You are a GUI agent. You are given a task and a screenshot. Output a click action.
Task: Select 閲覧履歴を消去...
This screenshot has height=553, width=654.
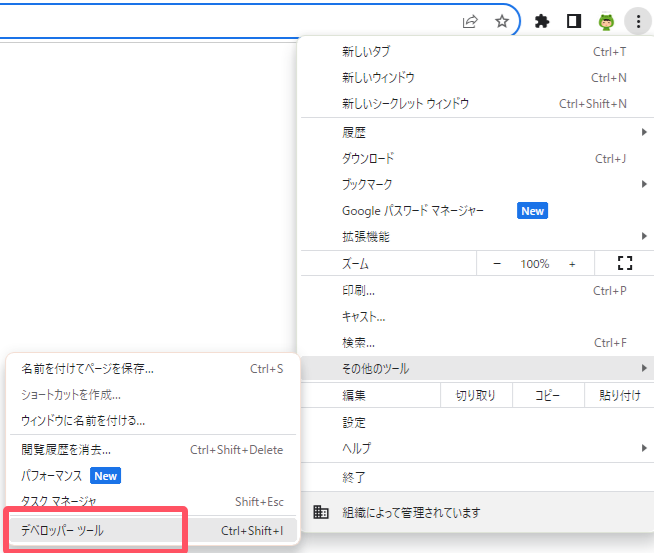(153, 450)
